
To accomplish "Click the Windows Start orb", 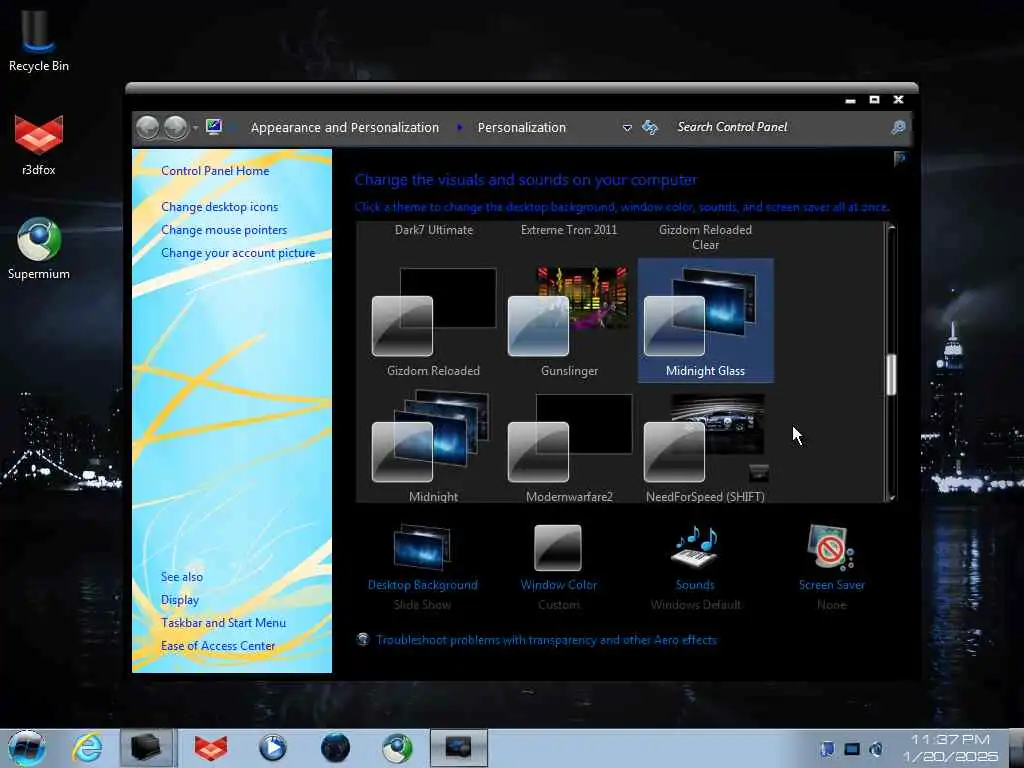I will 26,748.
